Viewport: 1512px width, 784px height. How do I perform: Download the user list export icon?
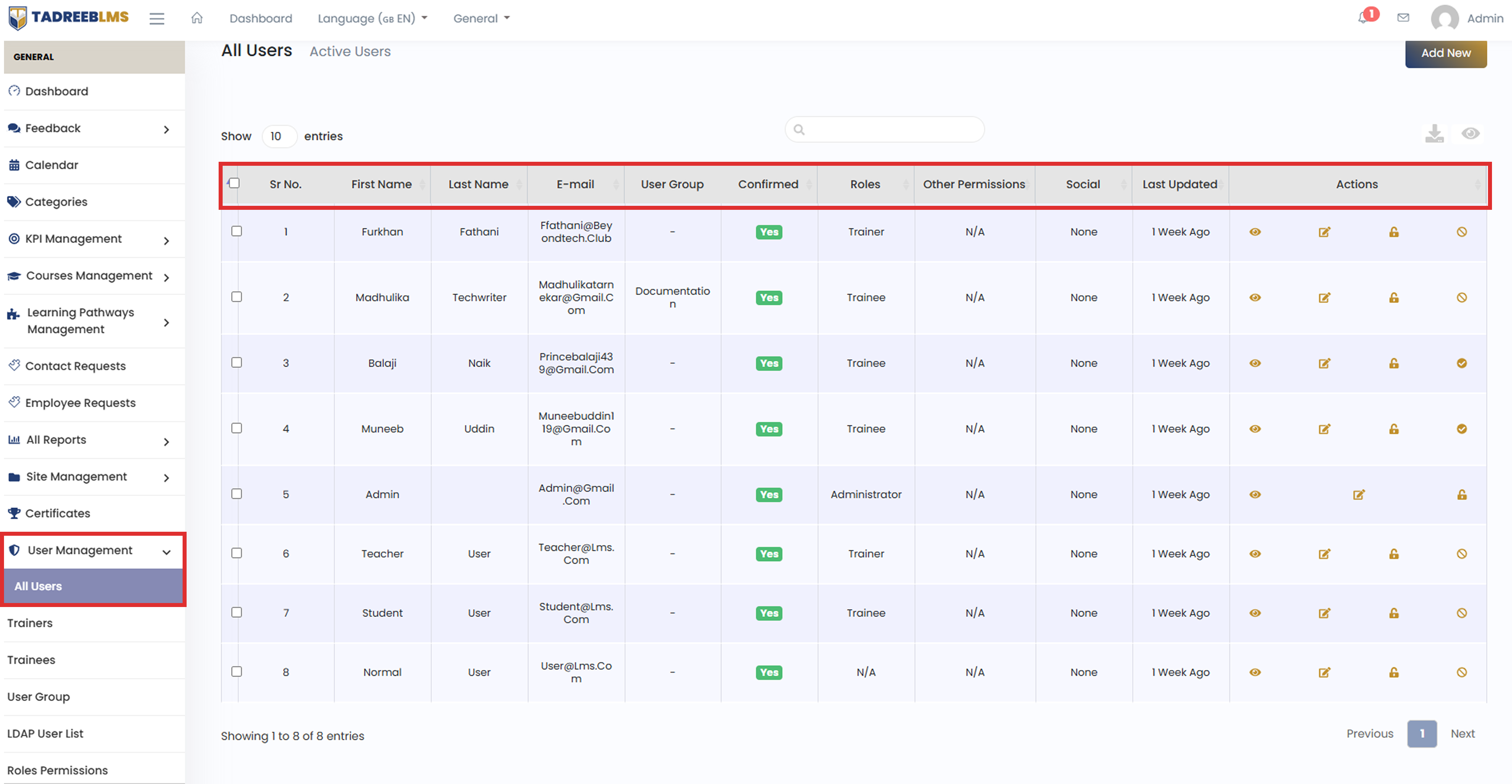[1435, 133]
